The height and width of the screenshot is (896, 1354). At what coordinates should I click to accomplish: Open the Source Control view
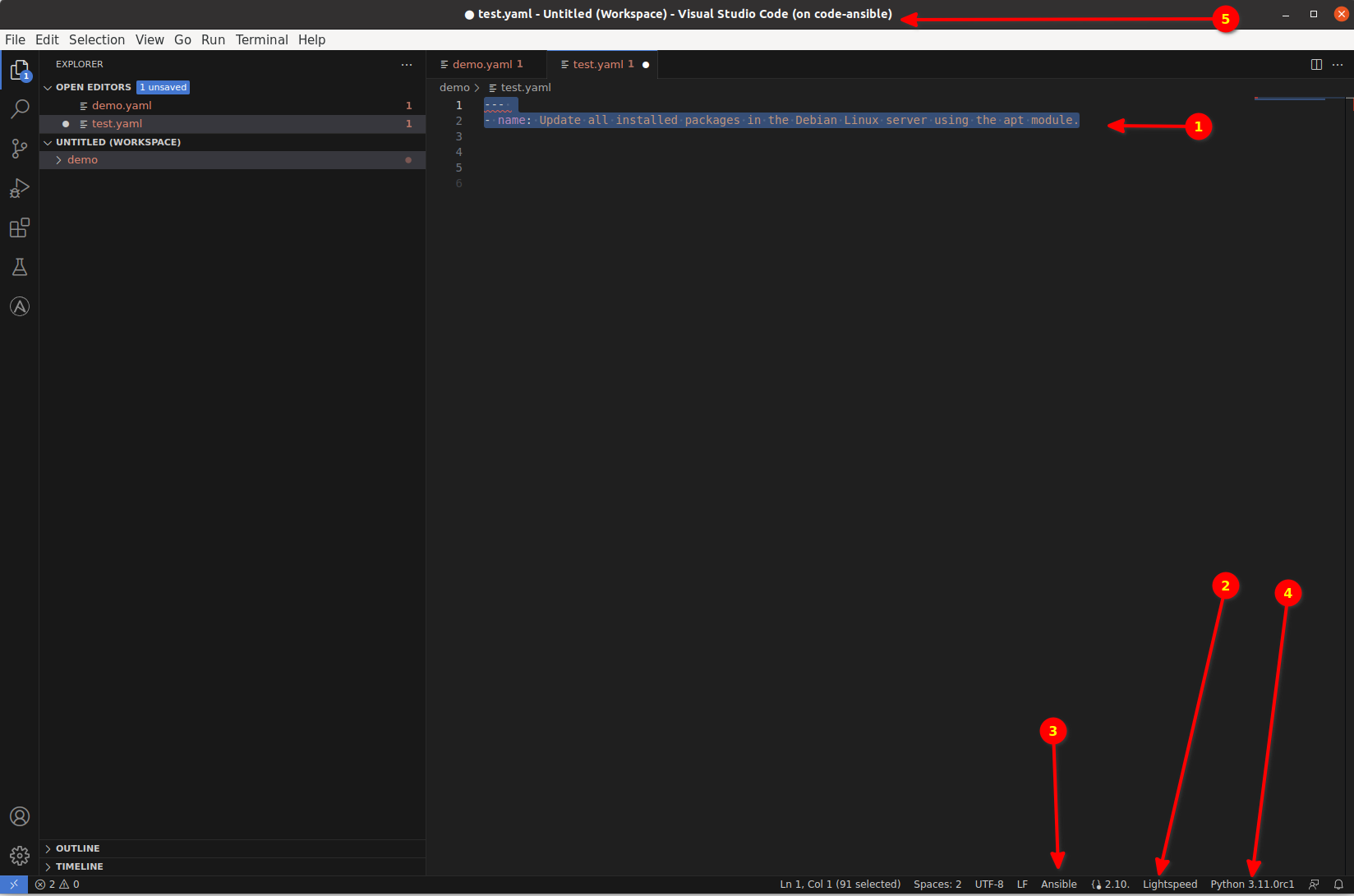tap(20, 149)
